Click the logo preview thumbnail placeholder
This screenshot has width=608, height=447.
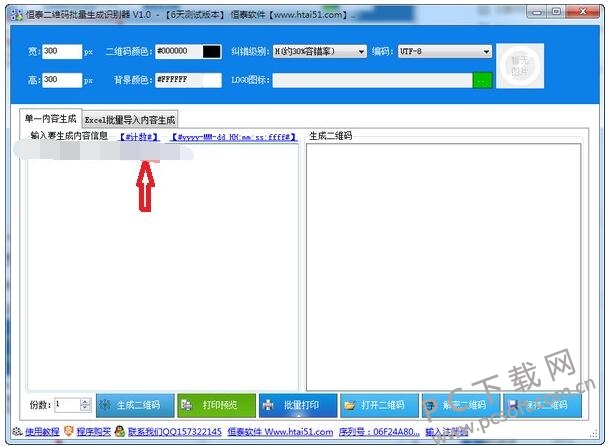[x=520, y=66]
